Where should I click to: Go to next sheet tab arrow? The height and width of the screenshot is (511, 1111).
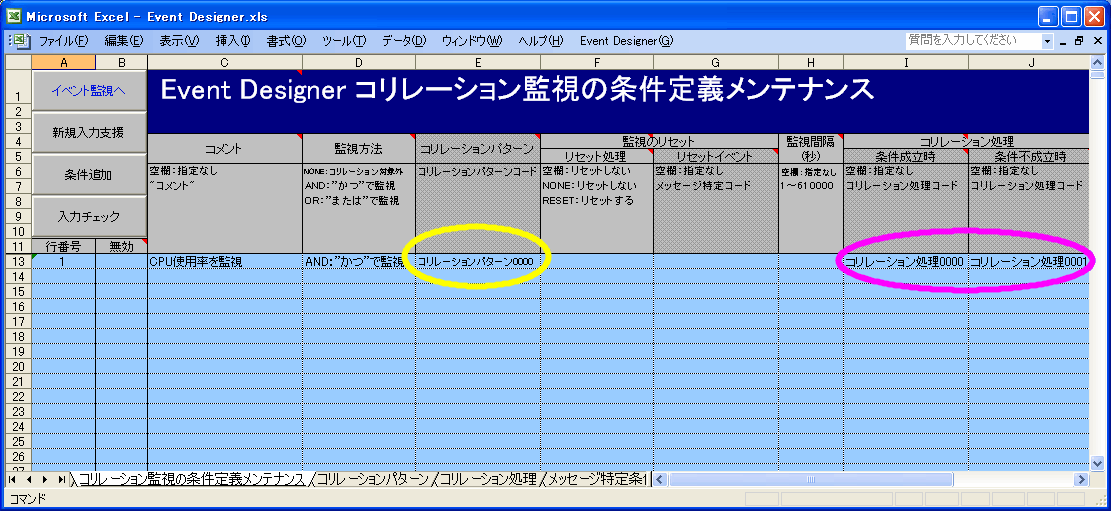click(45, 480)
